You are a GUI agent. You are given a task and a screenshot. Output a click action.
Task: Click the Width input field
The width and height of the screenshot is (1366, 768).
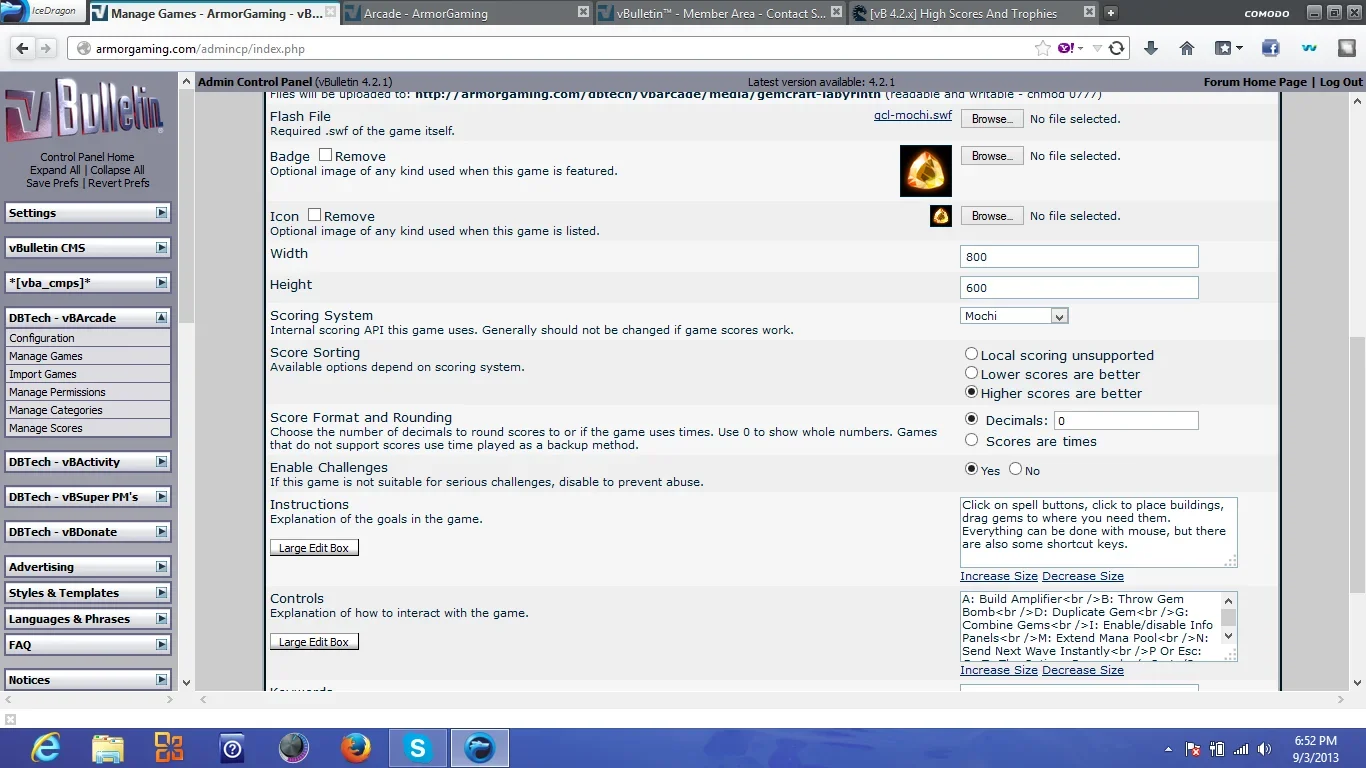[1079, 257]
